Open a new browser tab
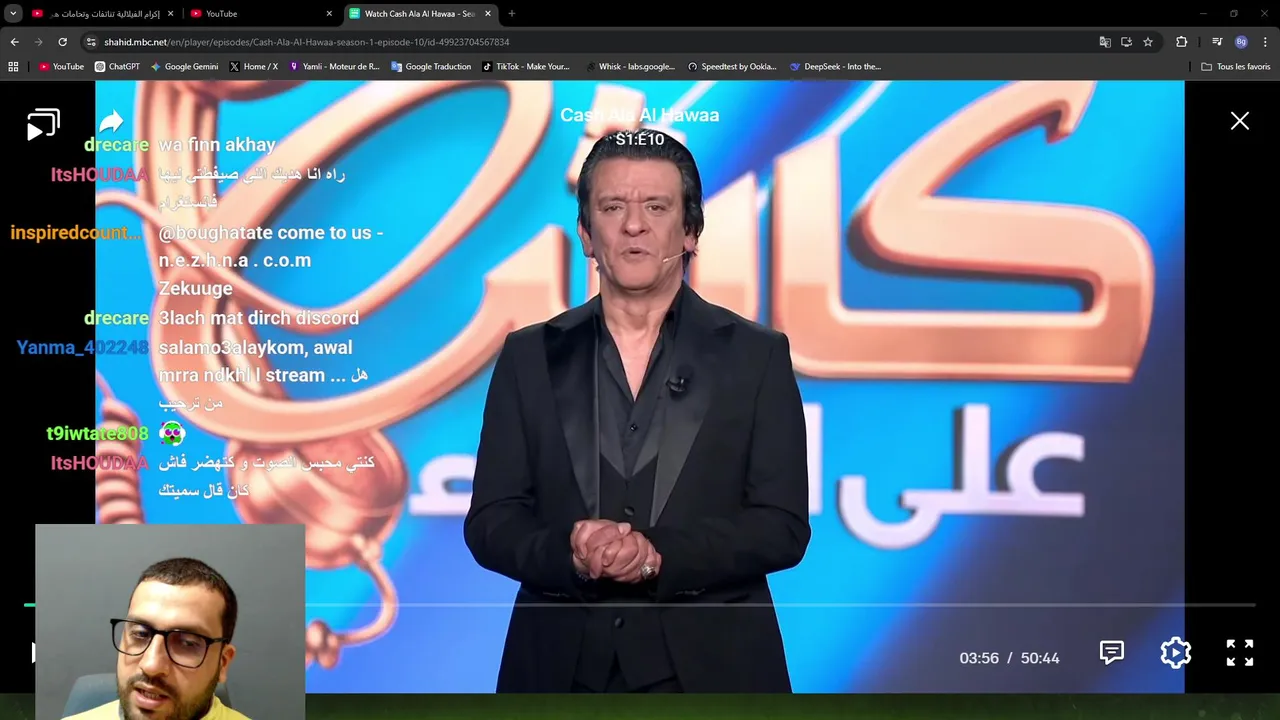Image resolution: width=1280 pixels, height=720 pixels. pos(511,14)
